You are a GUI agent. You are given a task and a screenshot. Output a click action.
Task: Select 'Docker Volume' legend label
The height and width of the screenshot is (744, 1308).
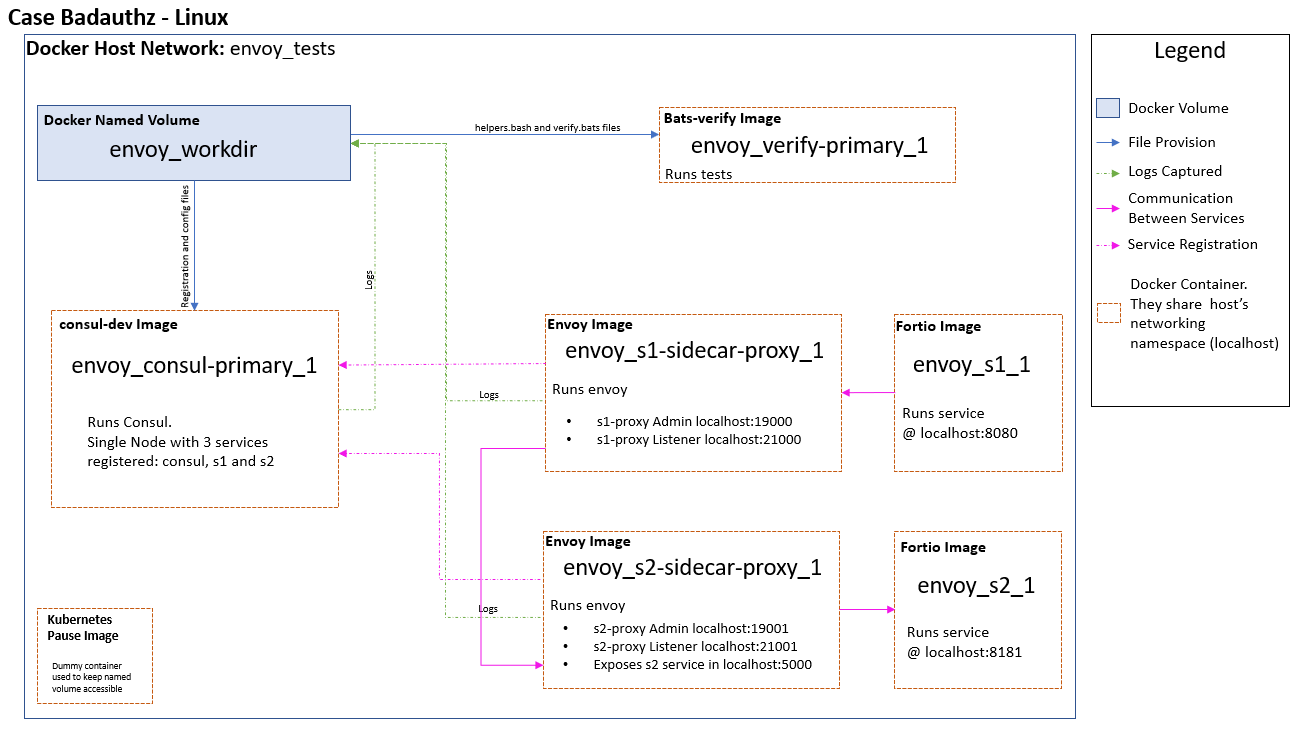pos(1178,108)
